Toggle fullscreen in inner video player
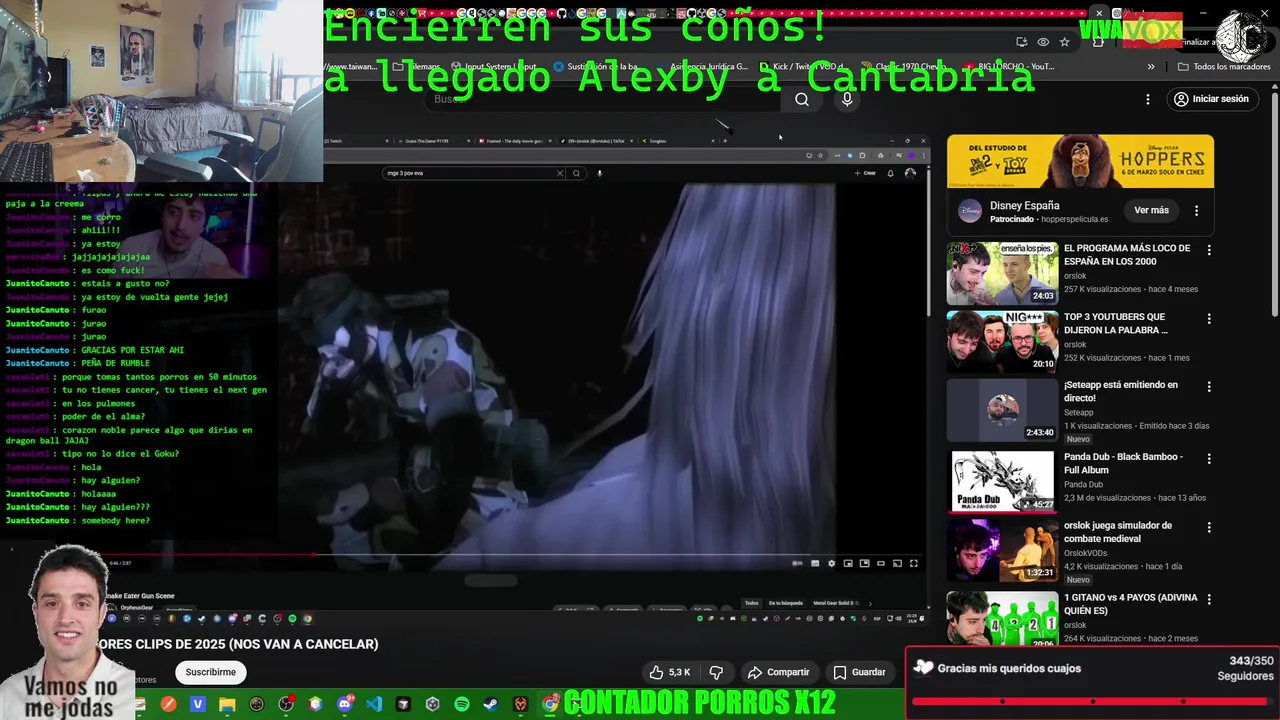 (x=914, y=563)
